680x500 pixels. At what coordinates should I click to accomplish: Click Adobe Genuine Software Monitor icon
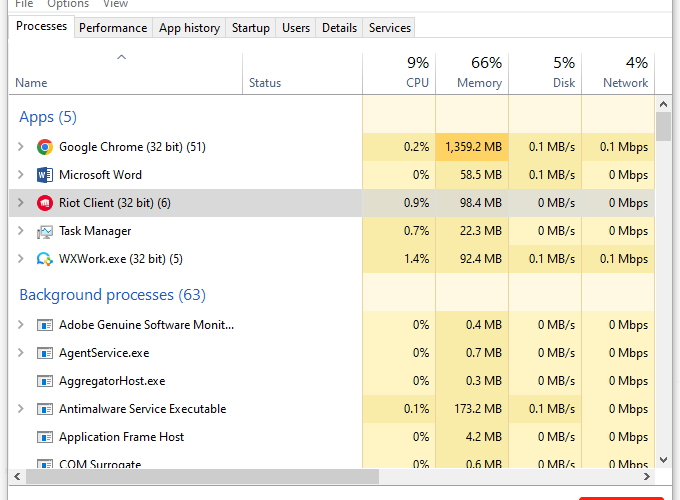pyautogui.click(x=45, y=325)
